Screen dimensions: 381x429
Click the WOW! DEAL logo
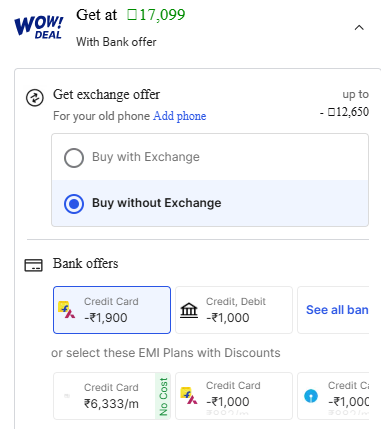tap(39, 27)
